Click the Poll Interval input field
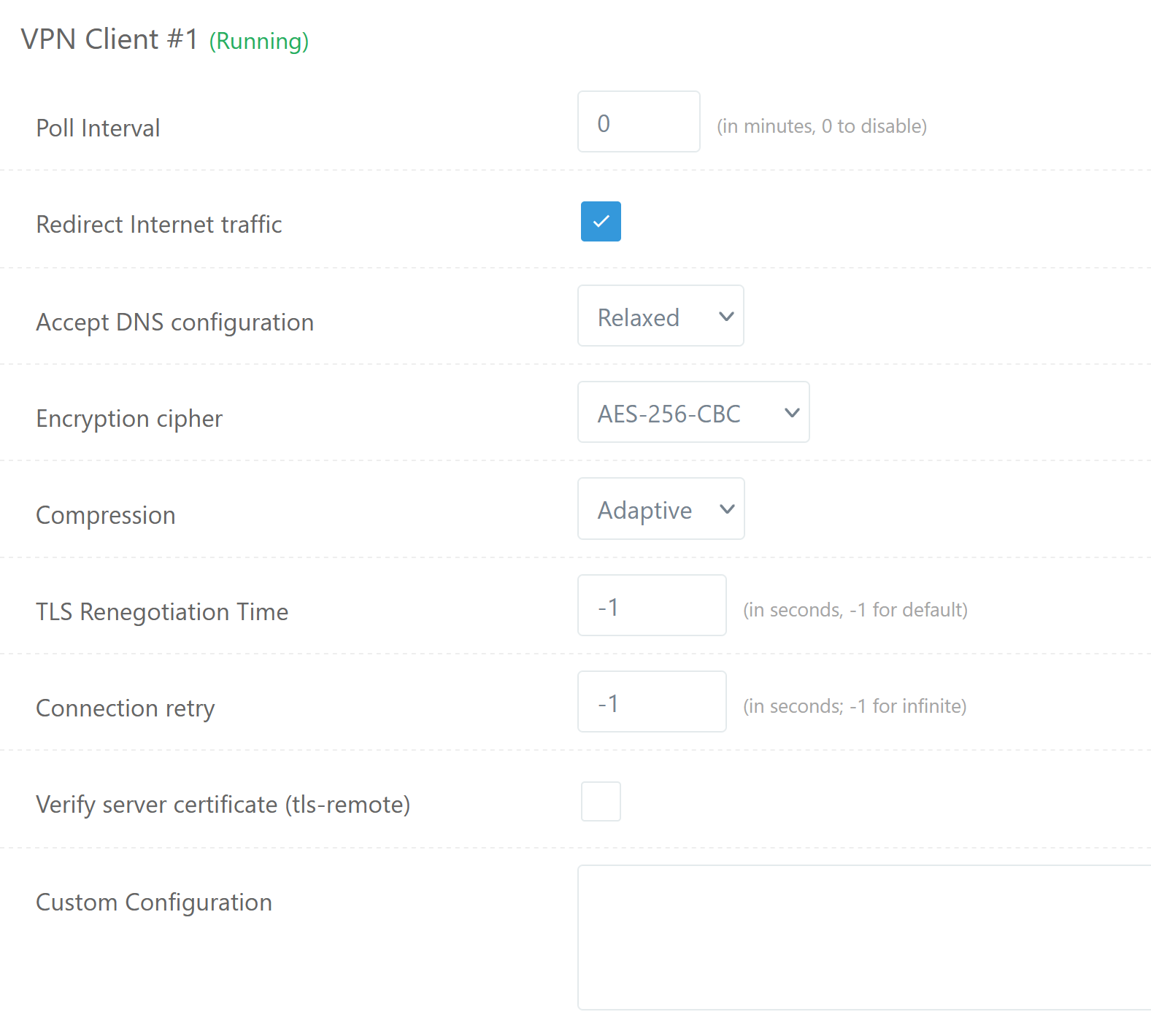 (x=639, y=122)
